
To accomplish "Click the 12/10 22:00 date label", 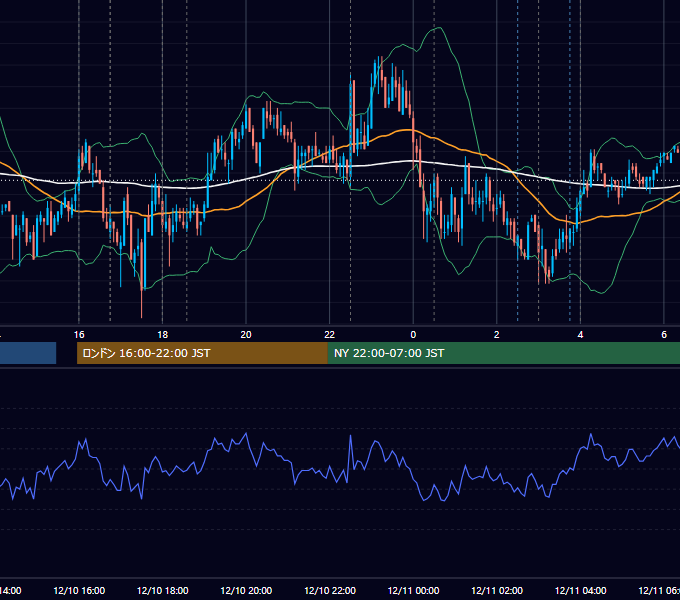I will tap(330, 590).
